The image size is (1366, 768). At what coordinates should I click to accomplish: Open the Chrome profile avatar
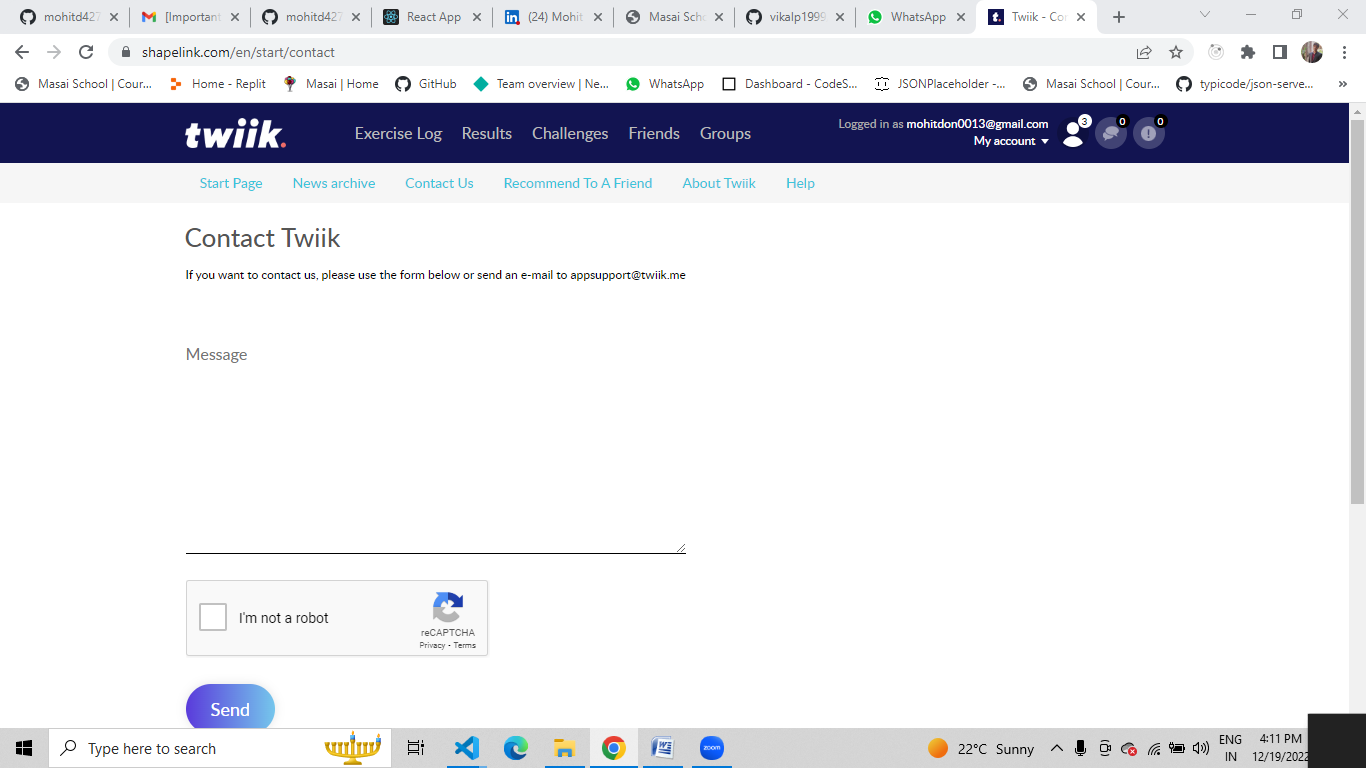(1312, 51)
